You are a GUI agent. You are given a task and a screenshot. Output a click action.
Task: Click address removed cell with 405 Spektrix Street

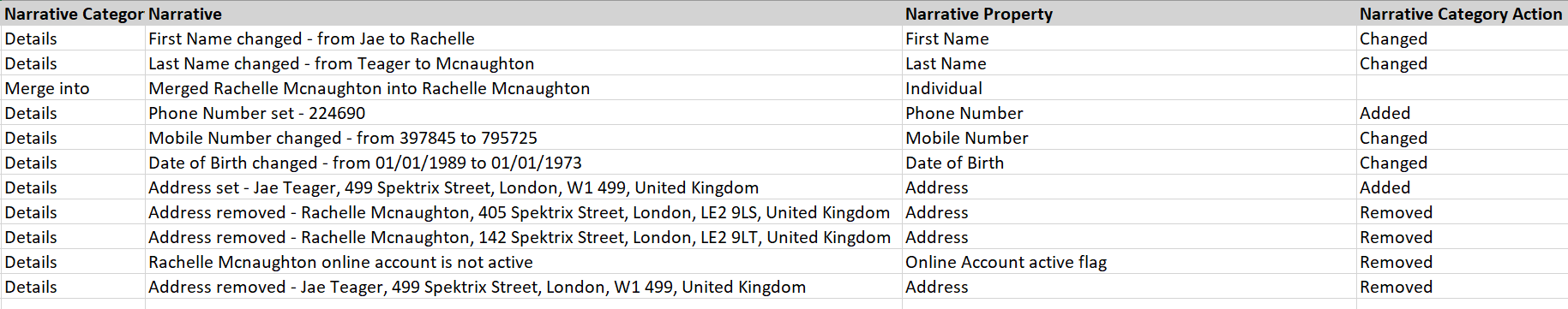524,212
